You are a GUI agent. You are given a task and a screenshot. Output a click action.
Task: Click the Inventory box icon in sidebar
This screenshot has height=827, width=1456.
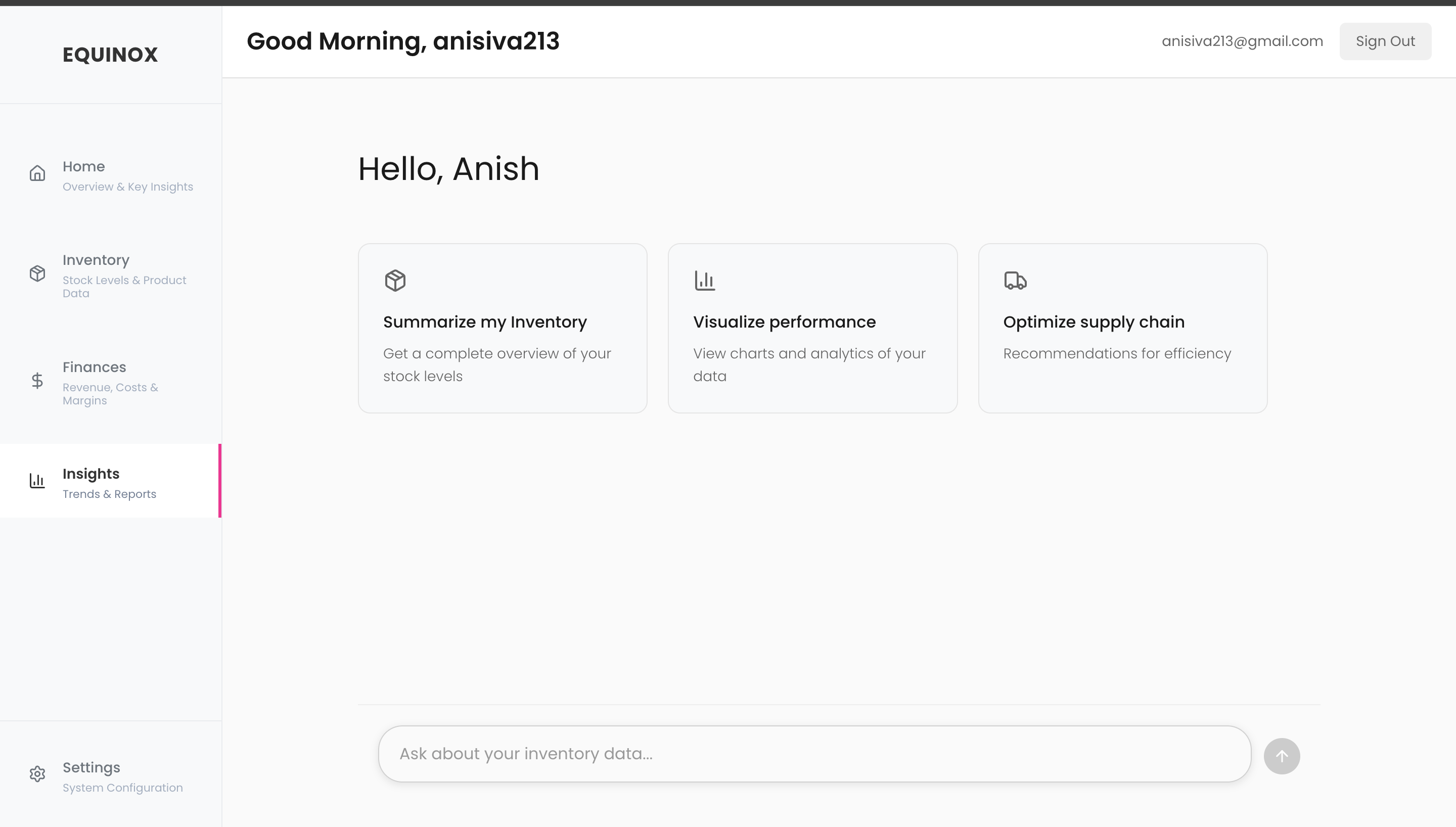click(x=37, y=273)
